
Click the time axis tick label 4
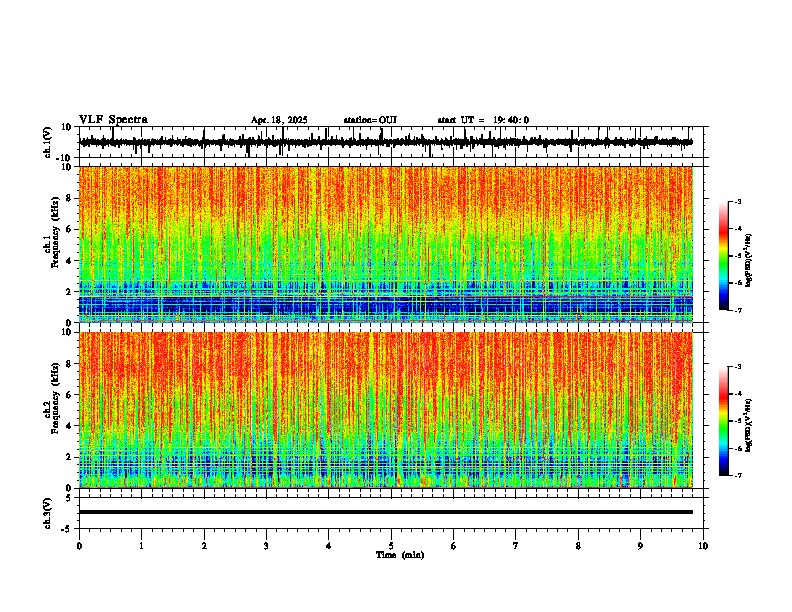pyautogui.click(x=329, y=546)
